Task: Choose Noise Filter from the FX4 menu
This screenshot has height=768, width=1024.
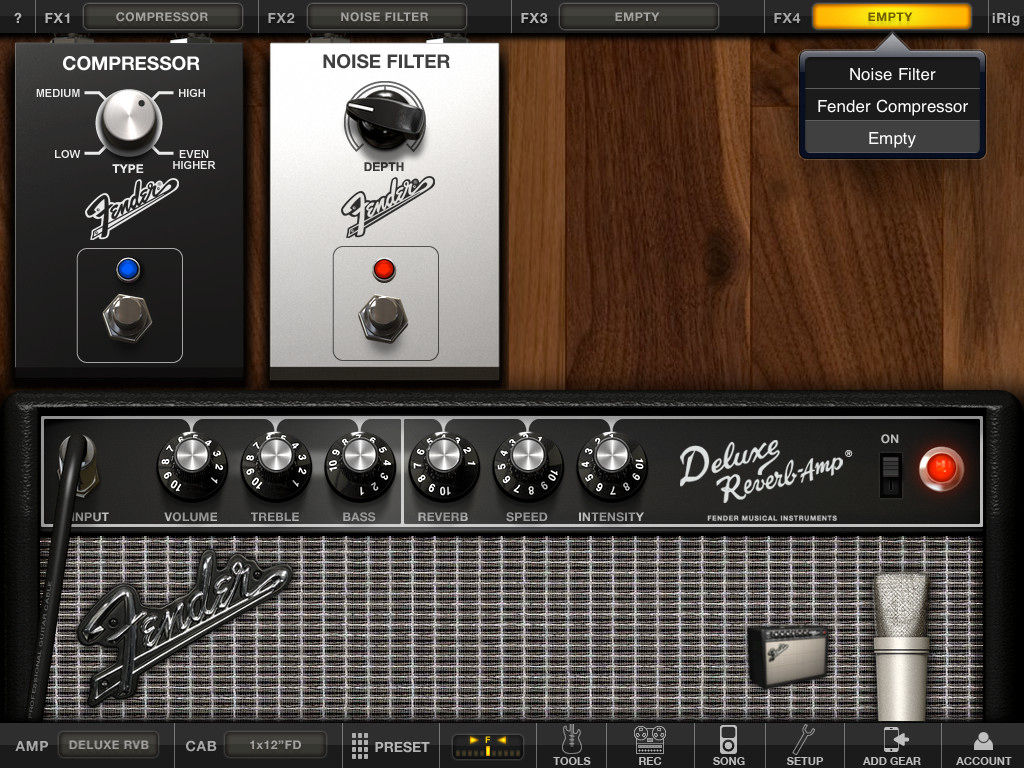Action: (892, 74)
